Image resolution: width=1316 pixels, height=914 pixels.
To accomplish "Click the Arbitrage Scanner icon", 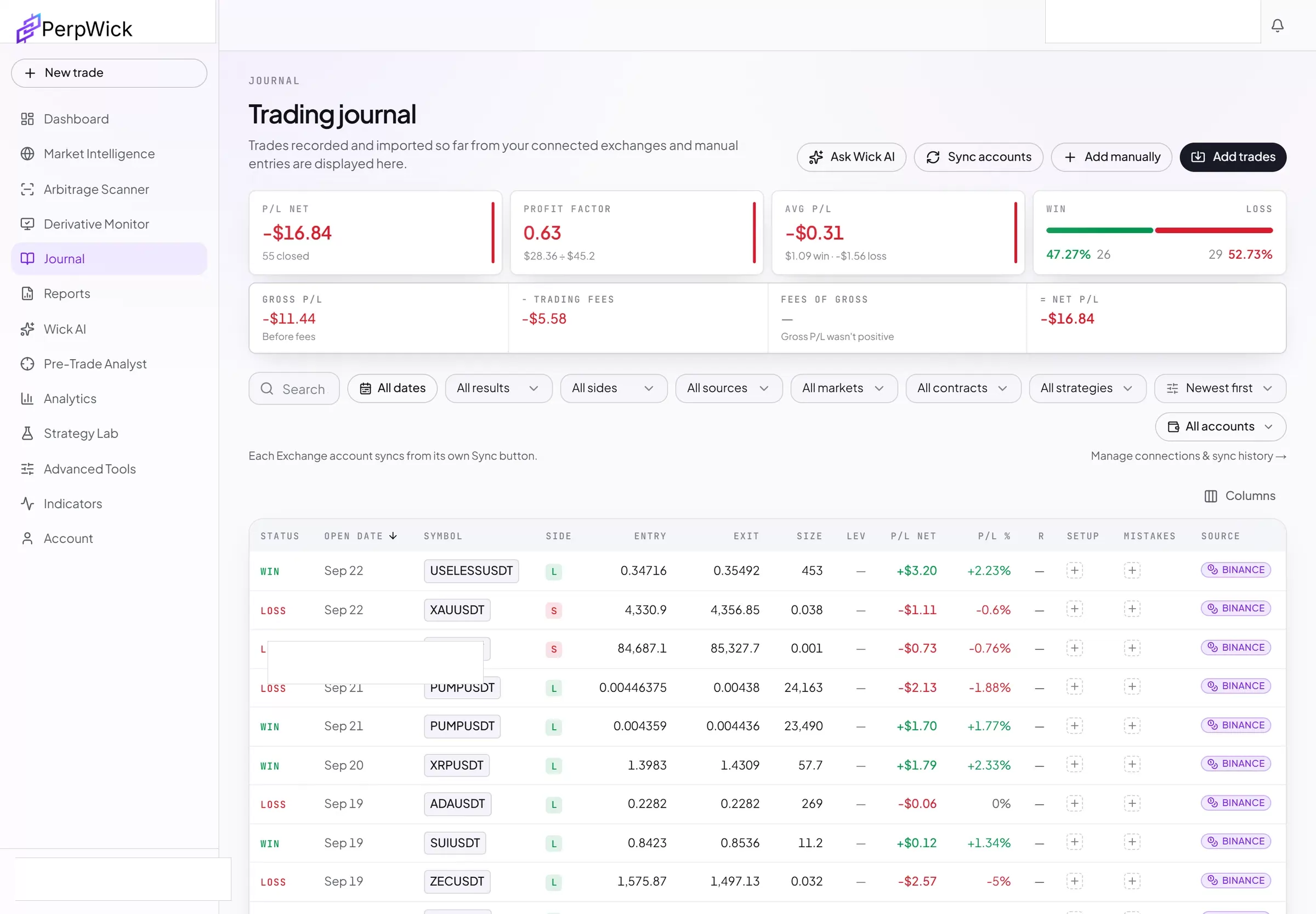I will tap(27, 189).
